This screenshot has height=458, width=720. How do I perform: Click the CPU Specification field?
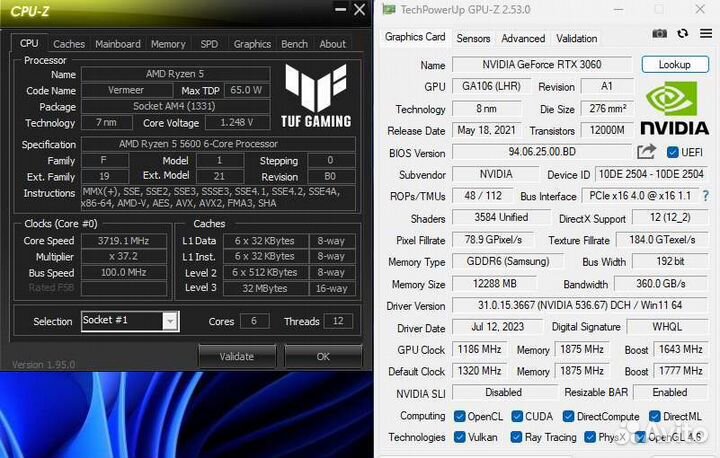pyautogui.click(x=219, y=144)
